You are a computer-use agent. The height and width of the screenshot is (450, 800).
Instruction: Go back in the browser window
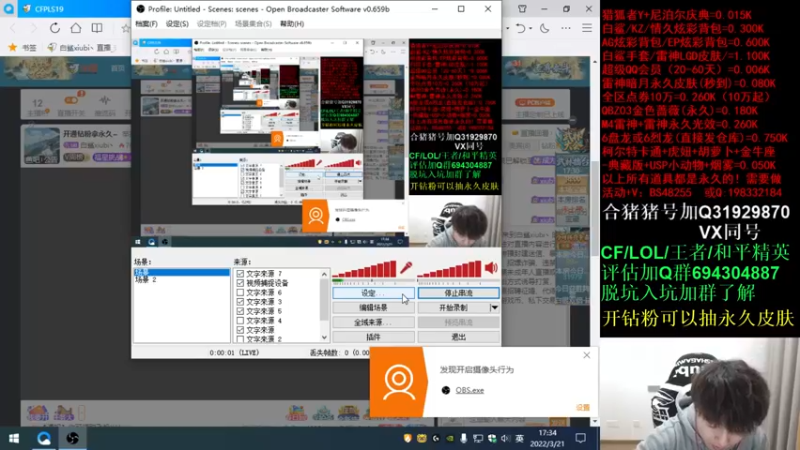[13, 28]
